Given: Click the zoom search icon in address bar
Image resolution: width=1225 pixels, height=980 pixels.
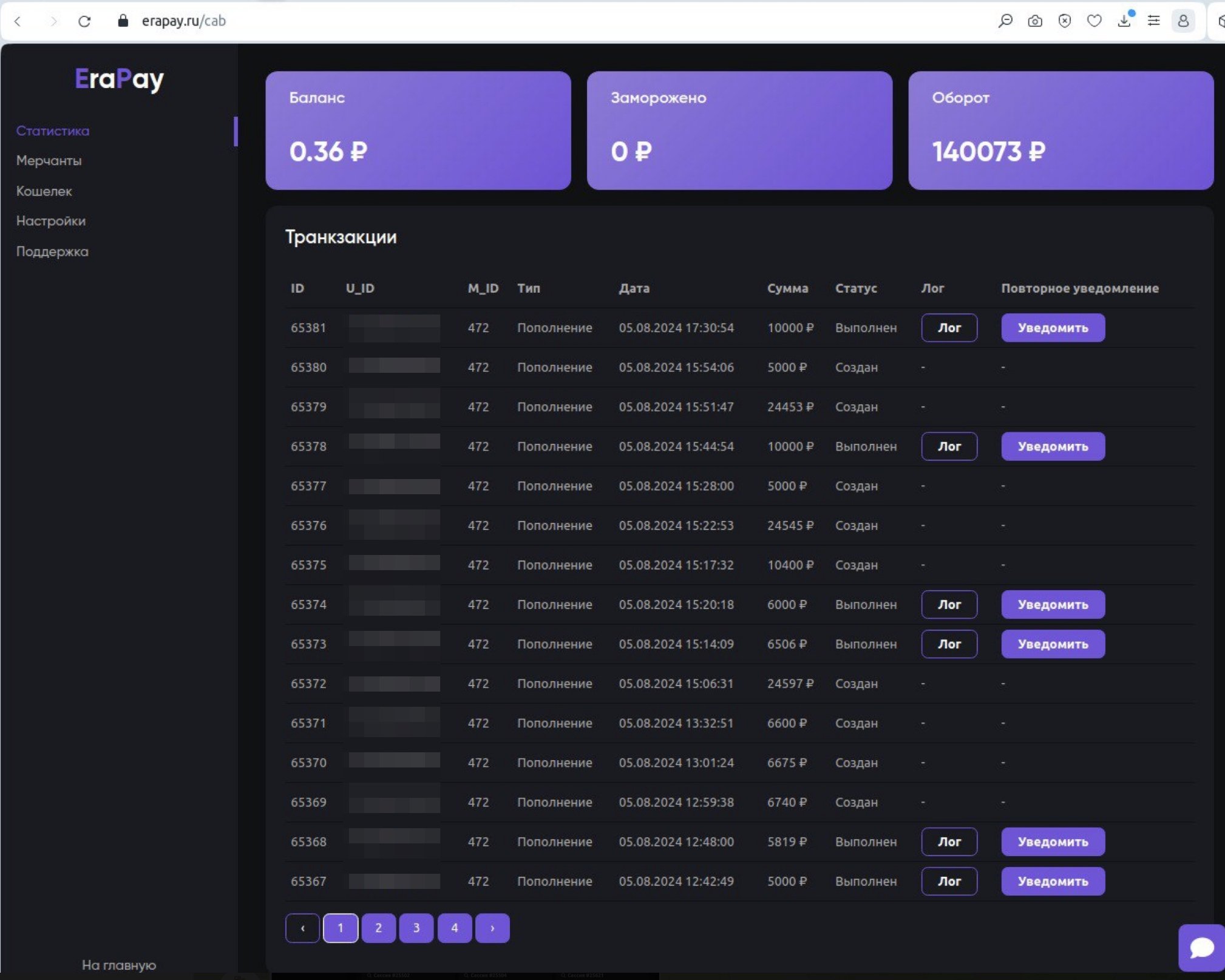Looking at the screenshot, I should pyautogui.click(x=1005, y=21).
